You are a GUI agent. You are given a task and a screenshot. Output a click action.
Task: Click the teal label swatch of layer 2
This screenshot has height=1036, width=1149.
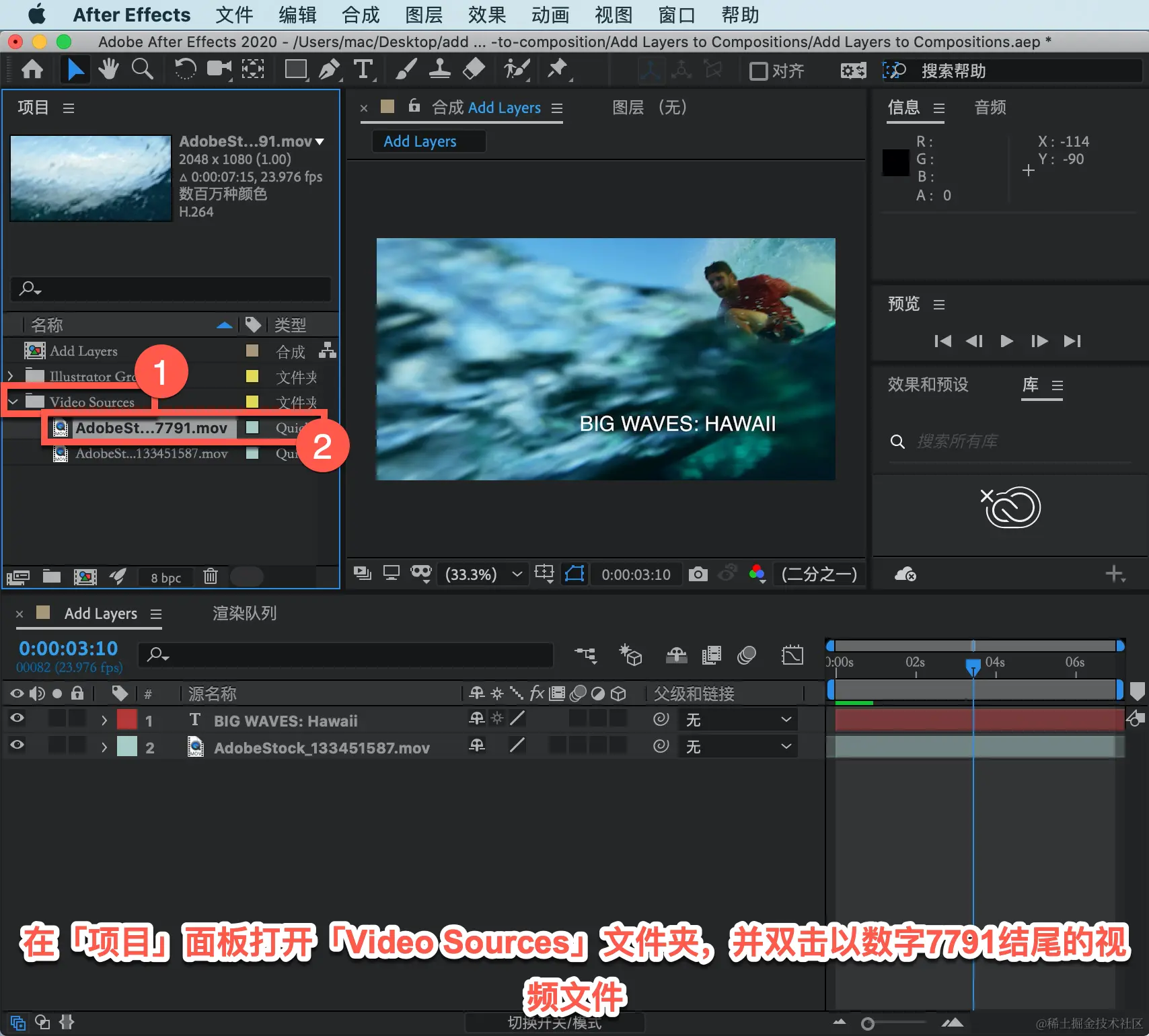point(127,746)
